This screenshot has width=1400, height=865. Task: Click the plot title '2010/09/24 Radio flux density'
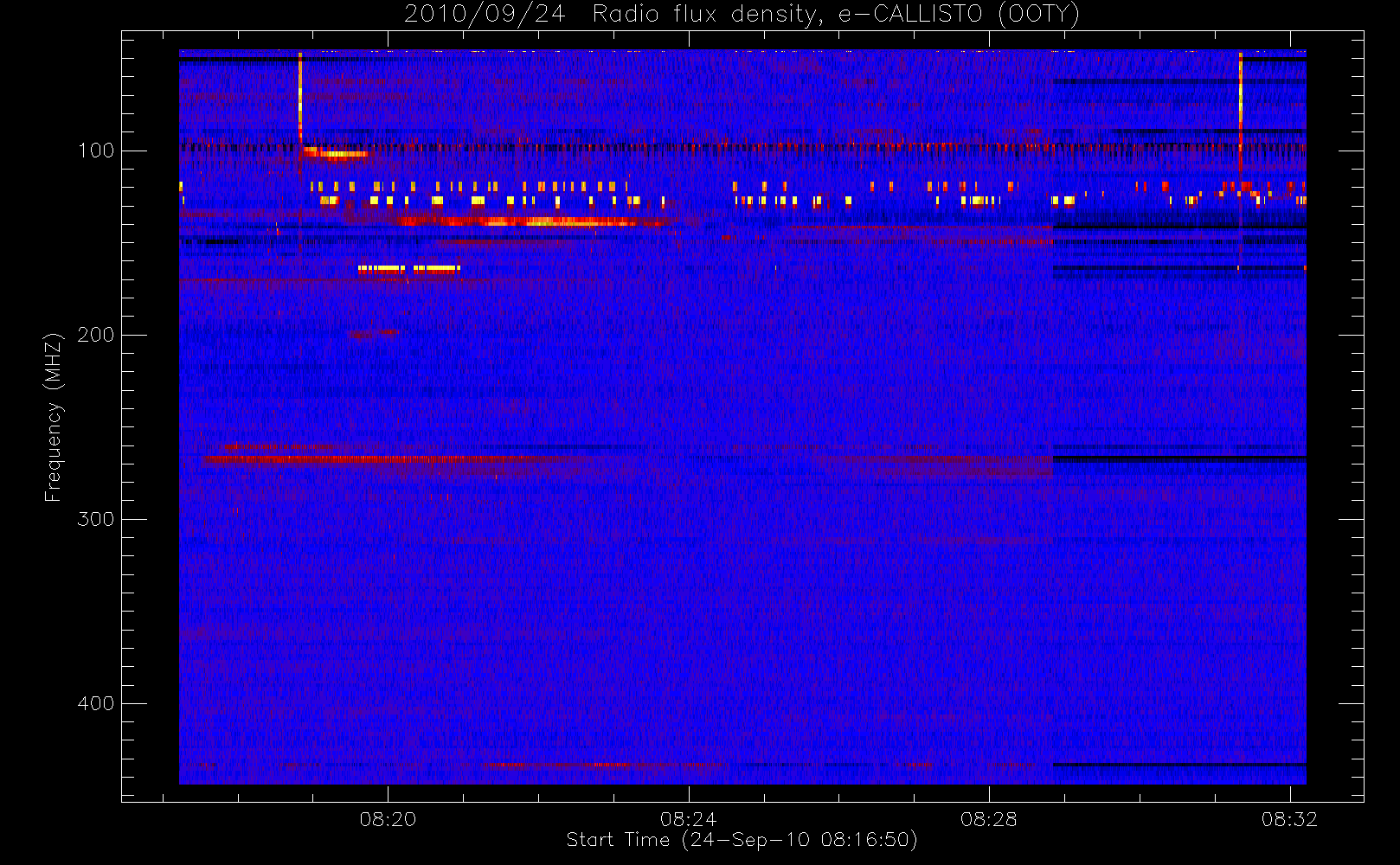pyautogui.click(x=742, y=15)
